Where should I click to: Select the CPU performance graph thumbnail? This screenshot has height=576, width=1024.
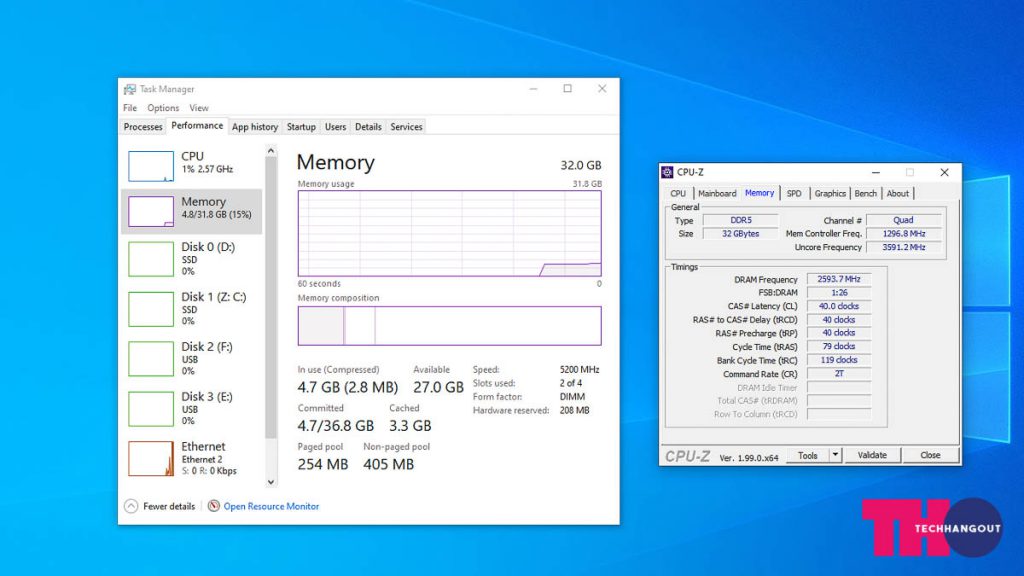click(151, 166)
